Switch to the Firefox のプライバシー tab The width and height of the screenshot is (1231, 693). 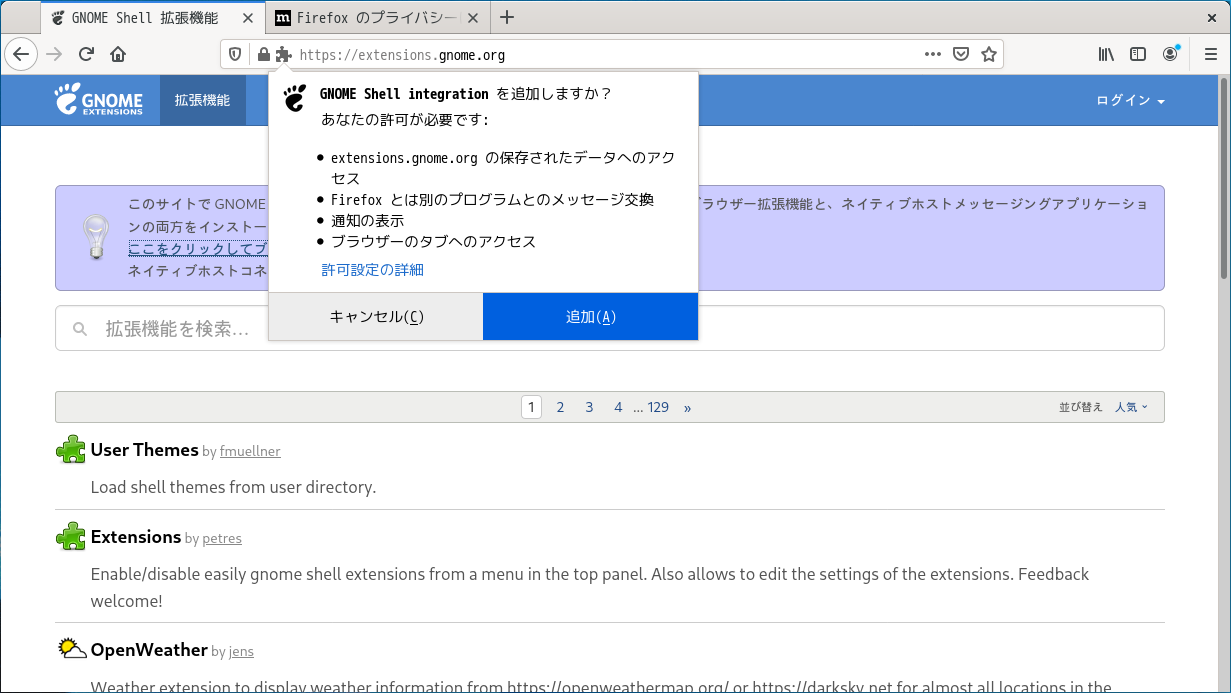378,17
